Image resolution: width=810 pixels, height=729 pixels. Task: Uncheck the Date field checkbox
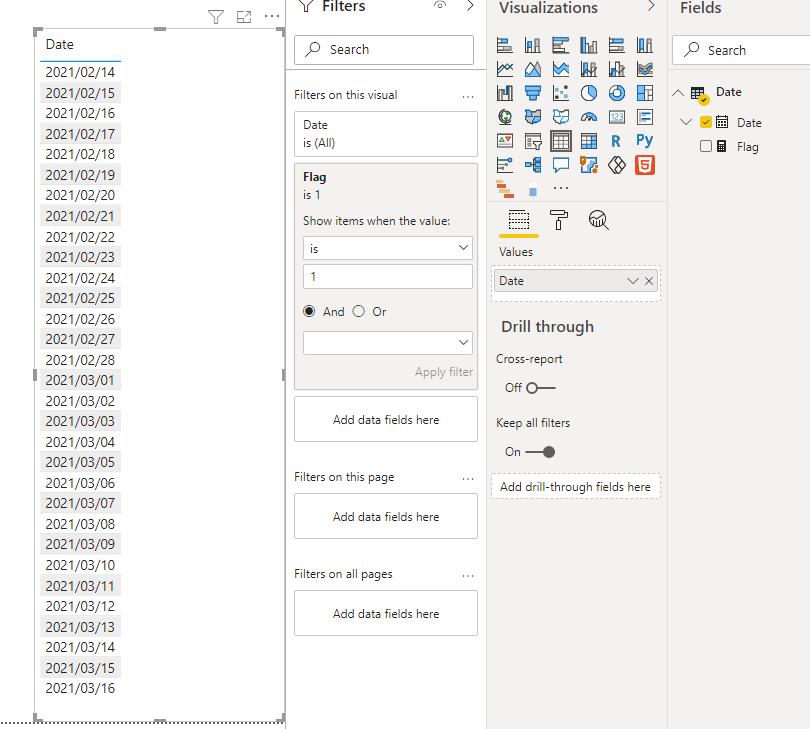[706, 122]
